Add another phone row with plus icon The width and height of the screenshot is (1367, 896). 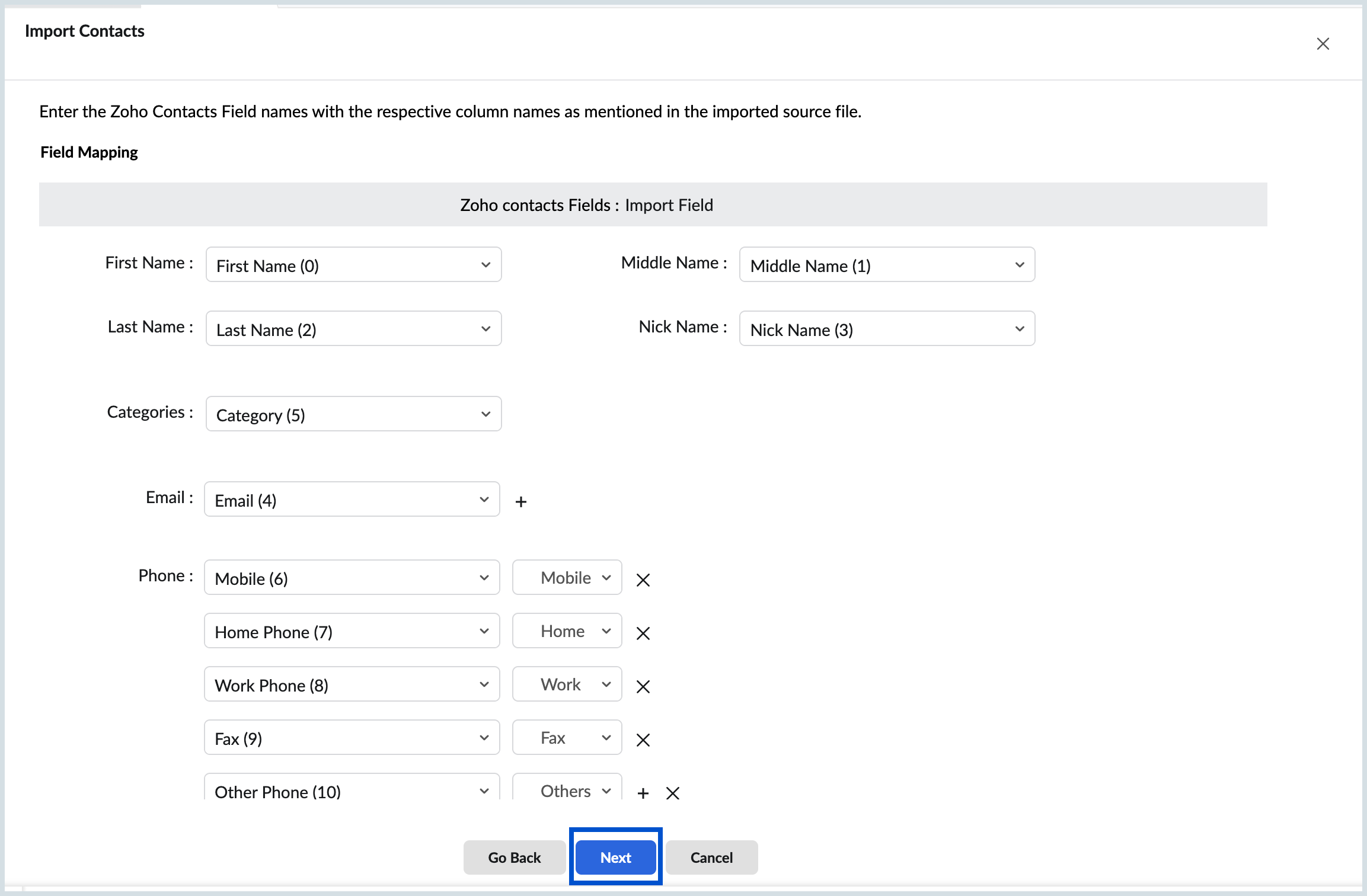(x=643, y=793)
